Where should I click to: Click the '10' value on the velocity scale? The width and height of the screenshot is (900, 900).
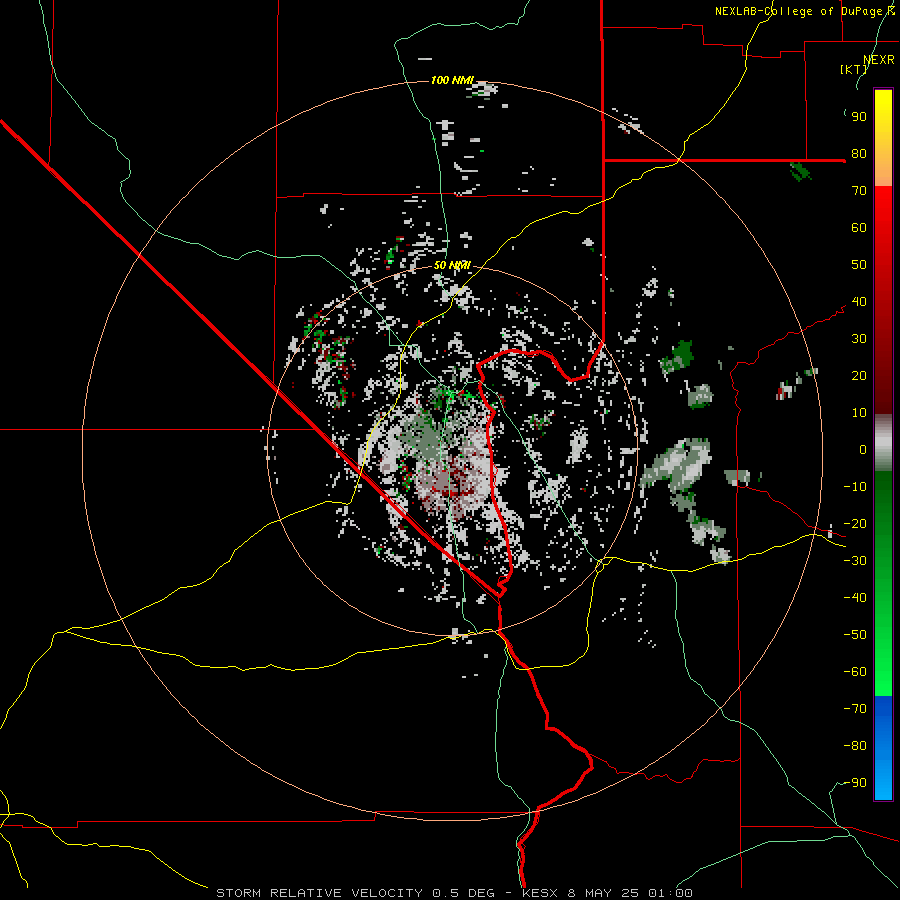click(859, 413)
